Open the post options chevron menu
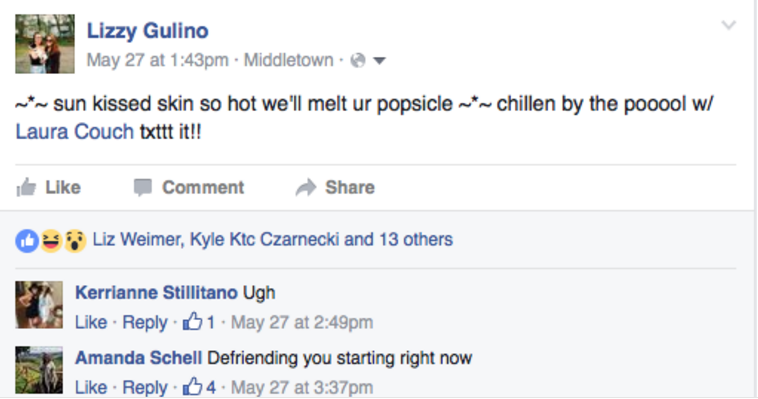The image size is (758, 399). point(729,25)
